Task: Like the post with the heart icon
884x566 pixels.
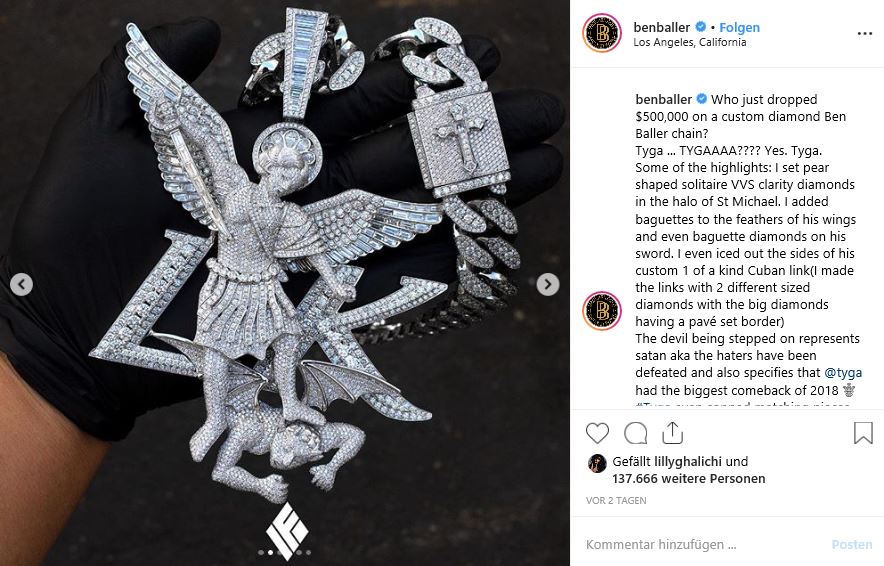Action: 597,433
